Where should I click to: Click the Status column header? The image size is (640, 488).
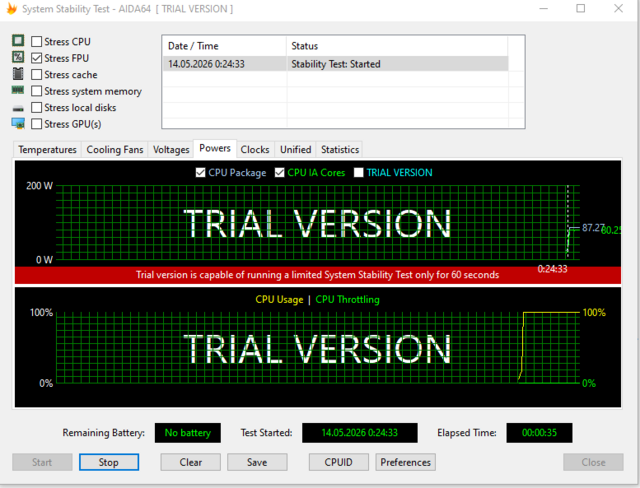(x=397, y=46)
